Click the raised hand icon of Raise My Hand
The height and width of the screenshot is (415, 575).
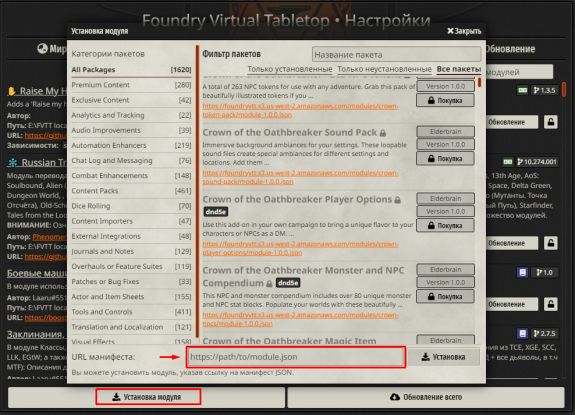pos(11,91)
